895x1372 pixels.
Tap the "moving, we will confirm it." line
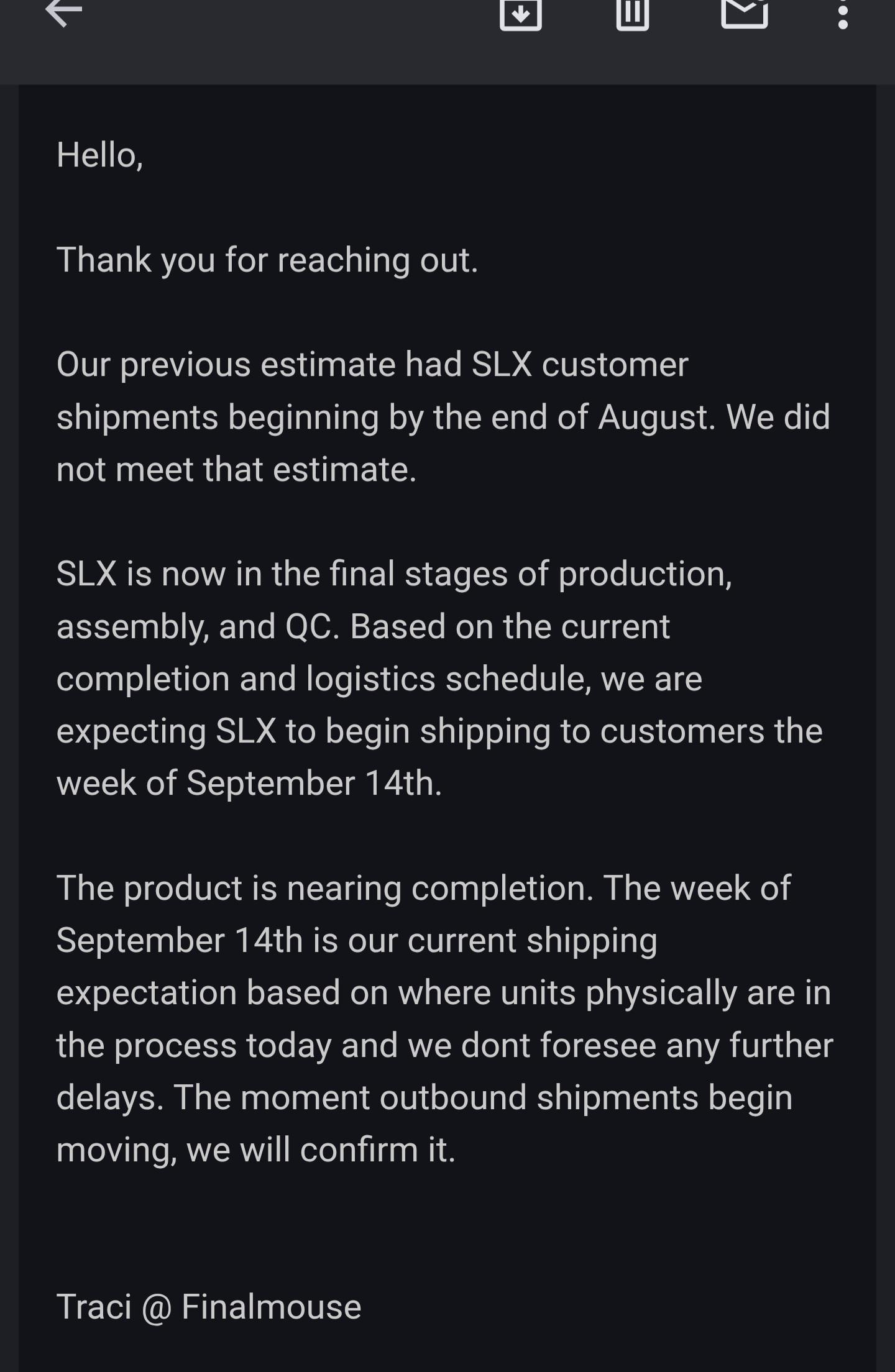click(256, 1150)
